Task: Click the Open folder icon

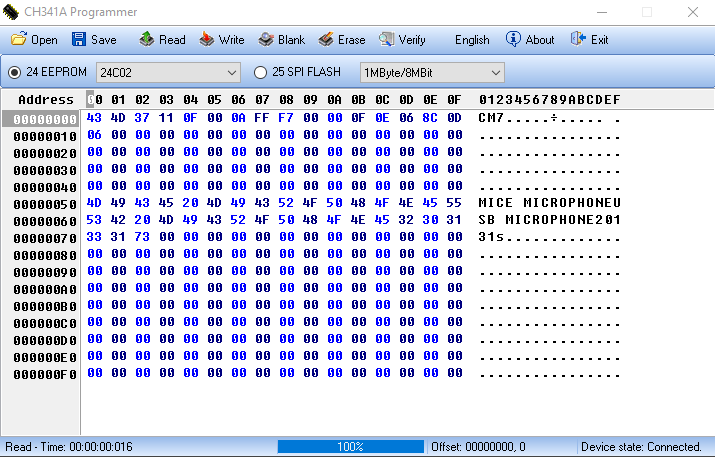Action: tap(18, 40)
